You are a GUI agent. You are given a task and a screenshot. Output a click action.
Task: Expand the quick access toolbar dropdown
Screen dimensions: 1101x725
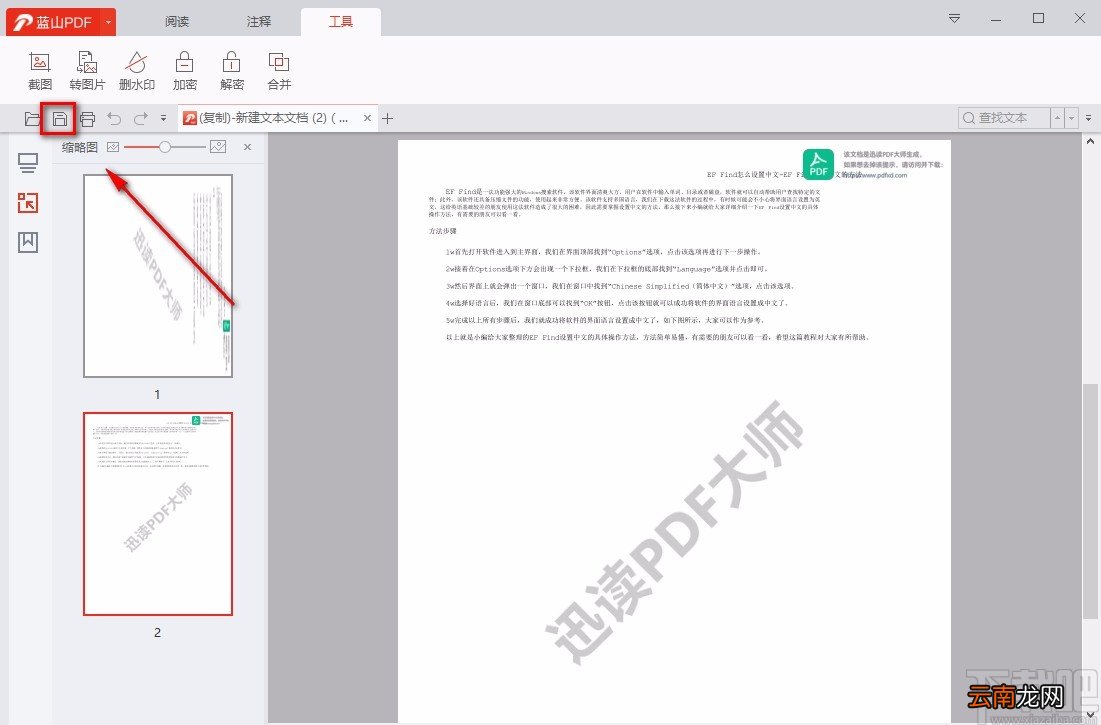[163, 119]
